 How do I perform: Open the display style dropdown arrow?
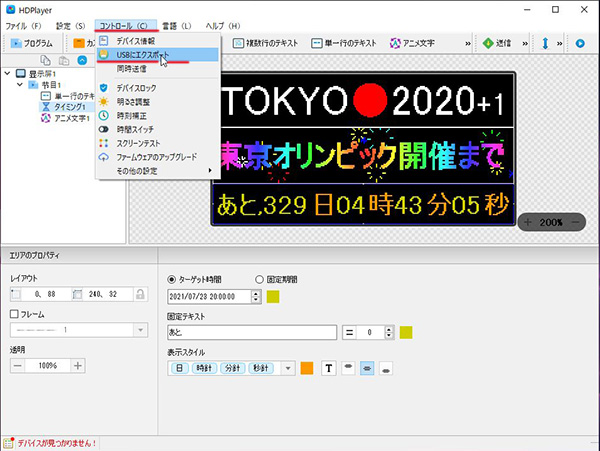tap(288, 368)
